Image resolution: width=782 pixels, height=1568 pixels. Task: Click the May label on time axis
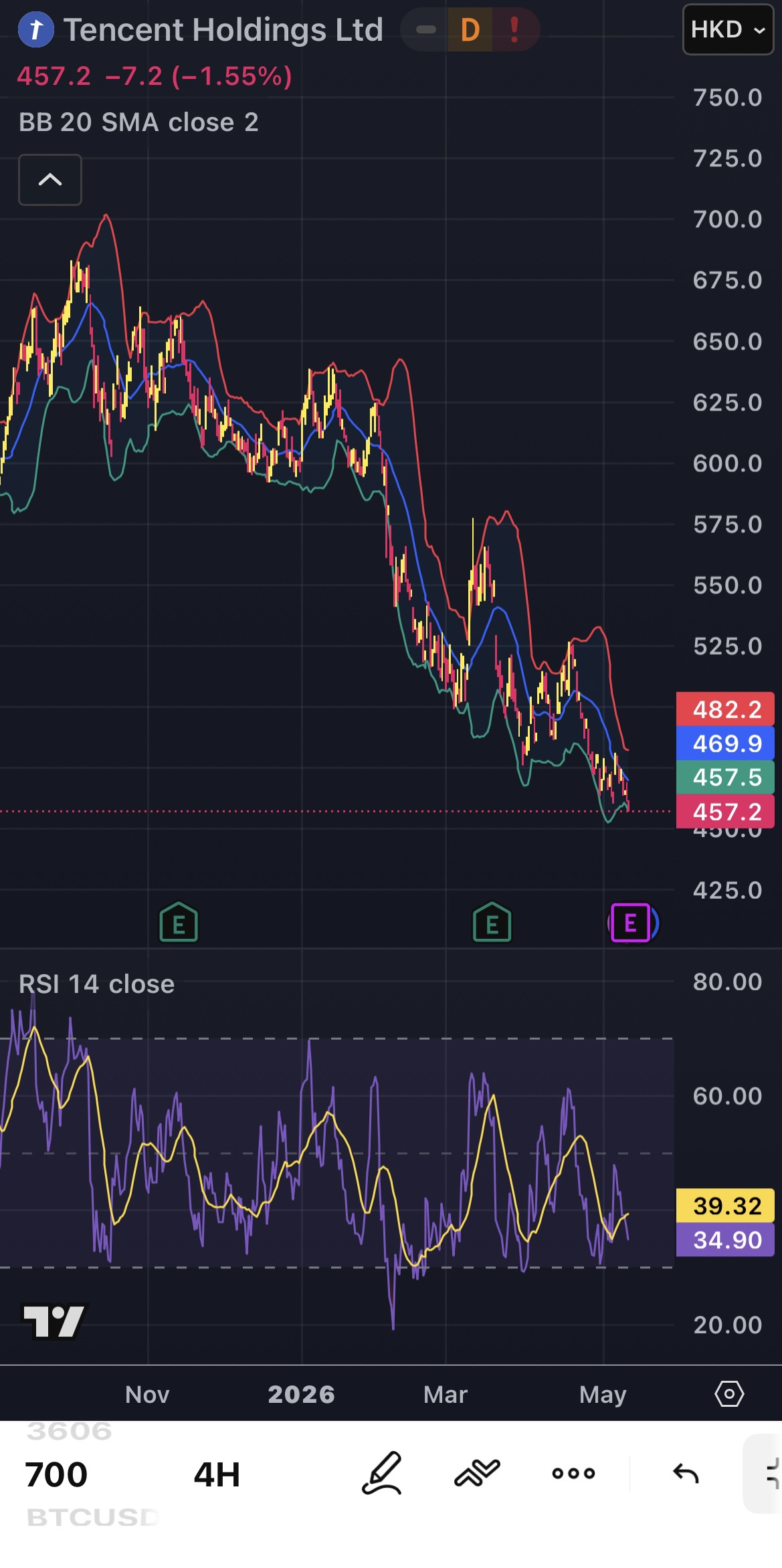[603, 1395]
